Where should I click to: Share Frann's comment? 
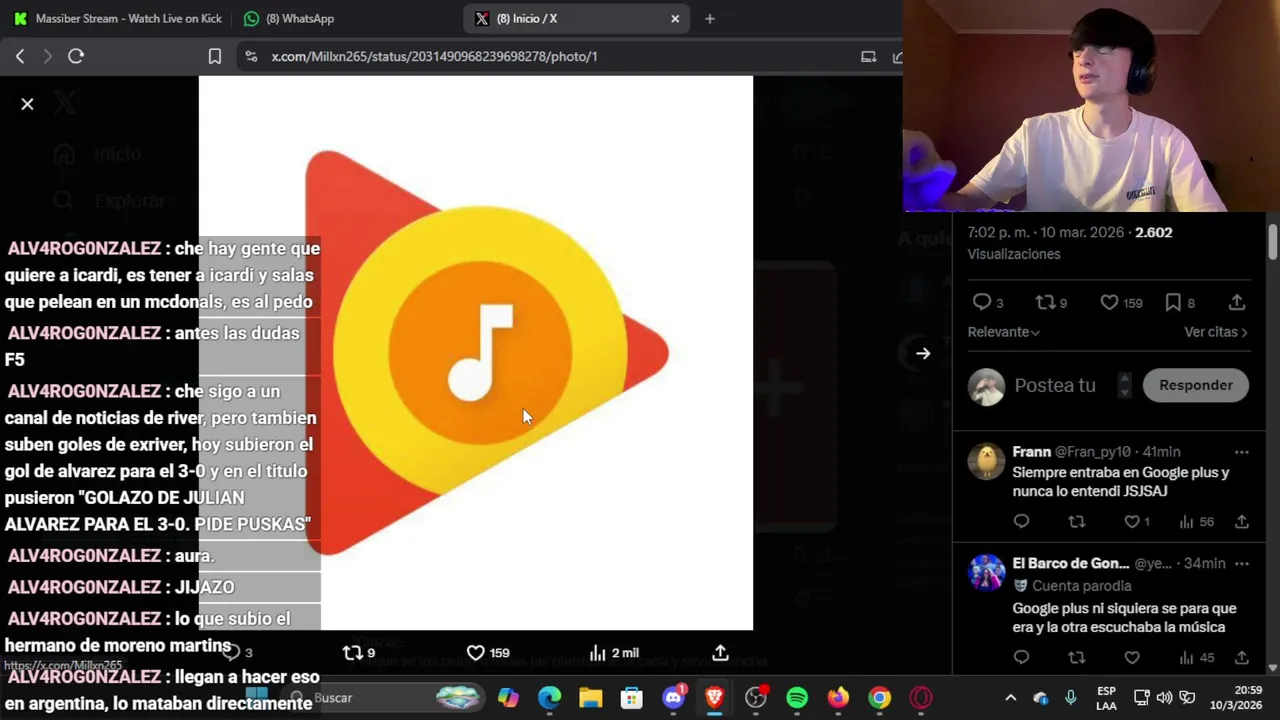(x=1242, y=522)
